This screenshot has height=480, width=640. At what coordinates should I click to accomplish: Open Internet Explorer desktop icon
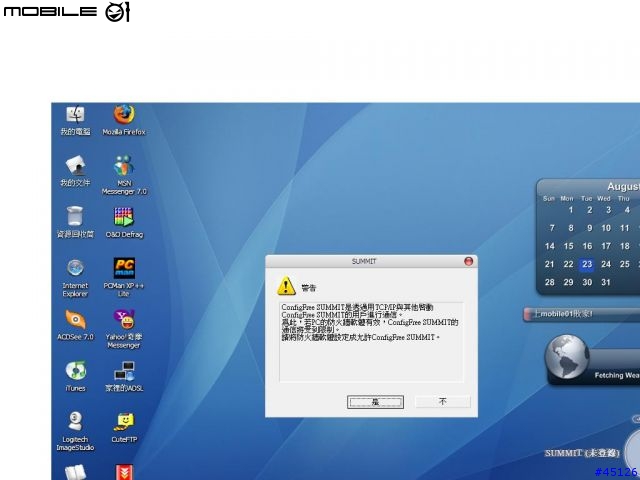pos(76,278)
